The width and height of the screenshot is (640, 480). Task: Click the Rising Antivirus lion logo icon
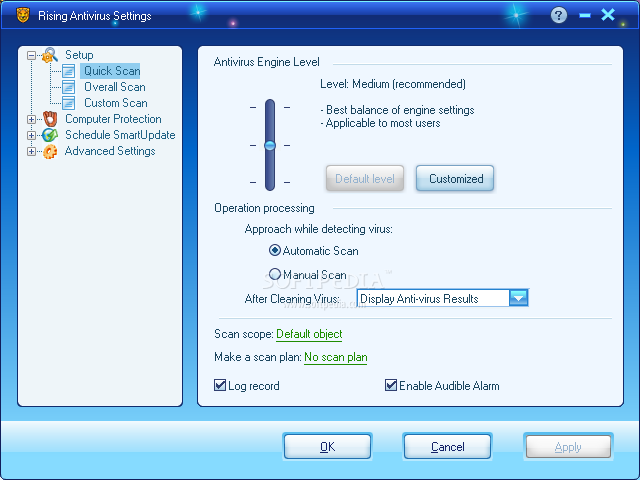click(23, 15)
